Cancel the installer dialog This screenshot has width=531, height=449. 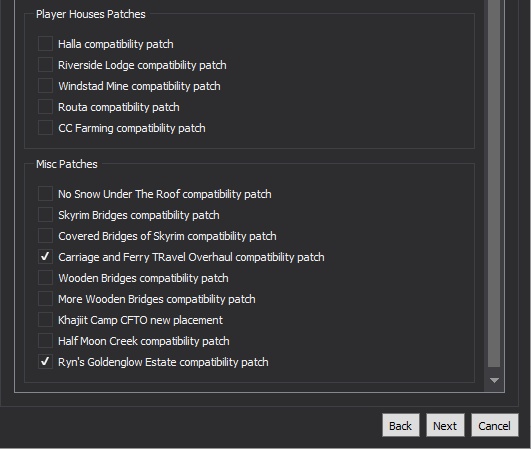[495, 425]
